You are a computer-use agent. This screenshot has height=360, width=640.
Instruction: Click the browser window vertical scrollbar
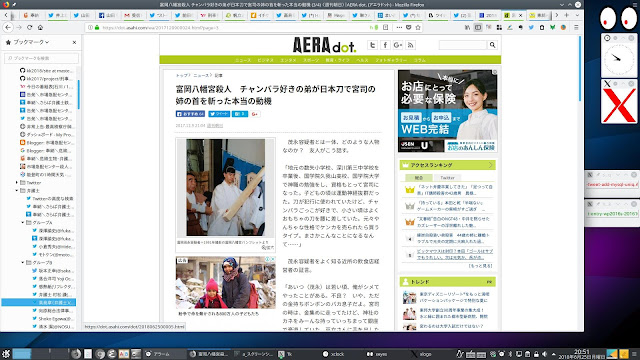pyautogui.click(x=580, y=69)
